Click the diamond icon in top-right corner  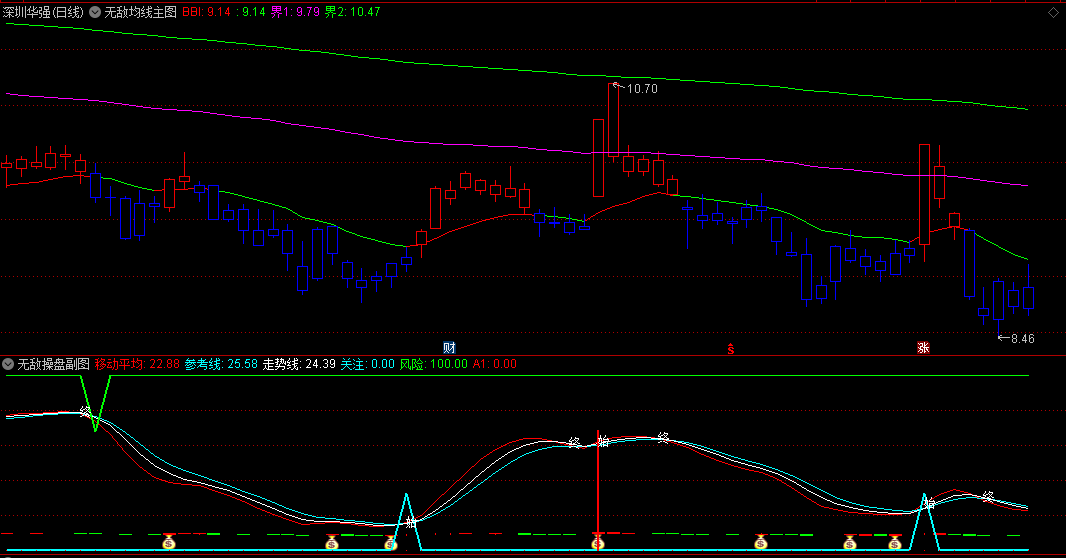[1053, 12]
